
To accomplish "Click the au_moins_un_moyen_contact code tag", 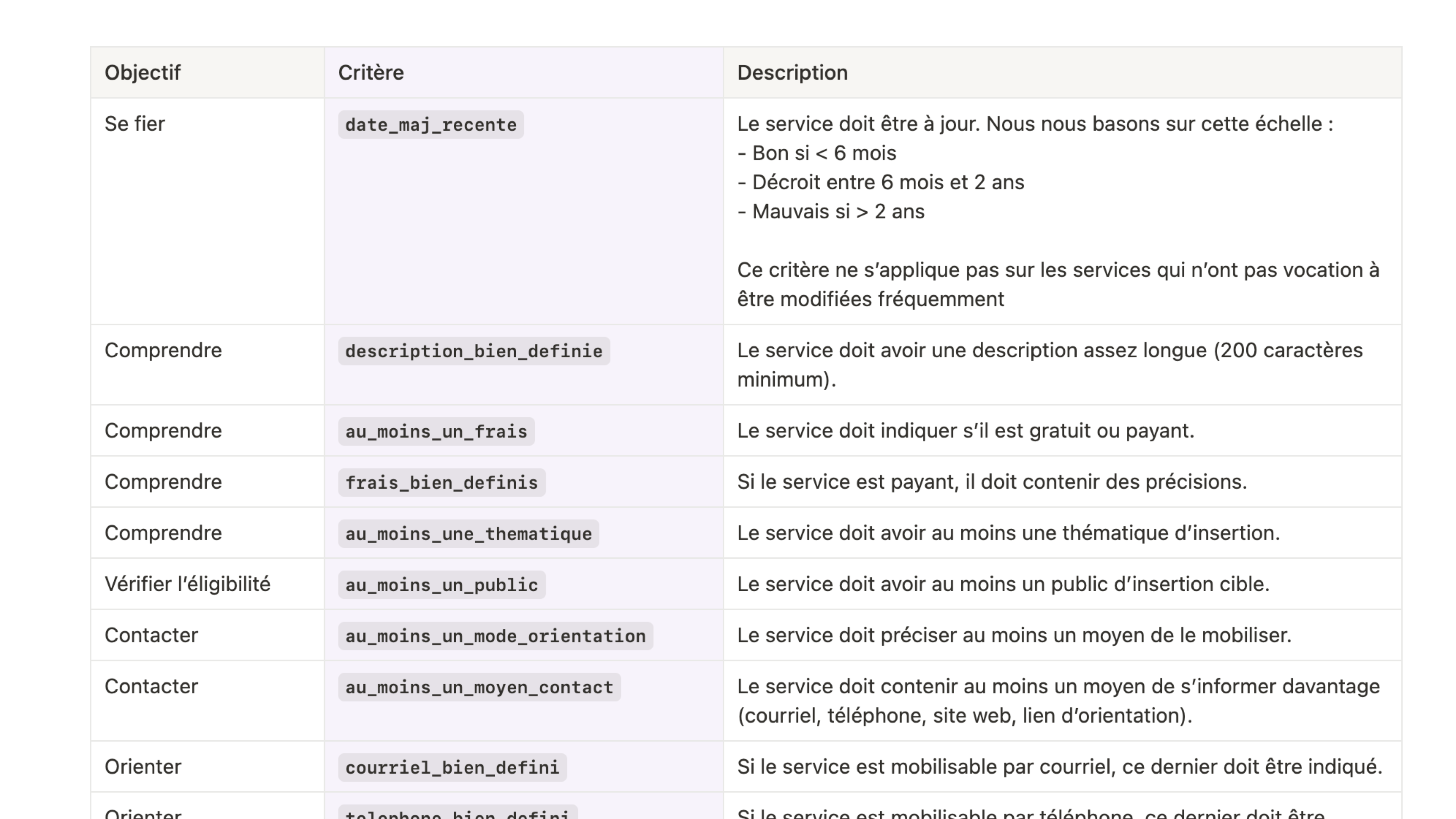I will click(x=479, y=687).
